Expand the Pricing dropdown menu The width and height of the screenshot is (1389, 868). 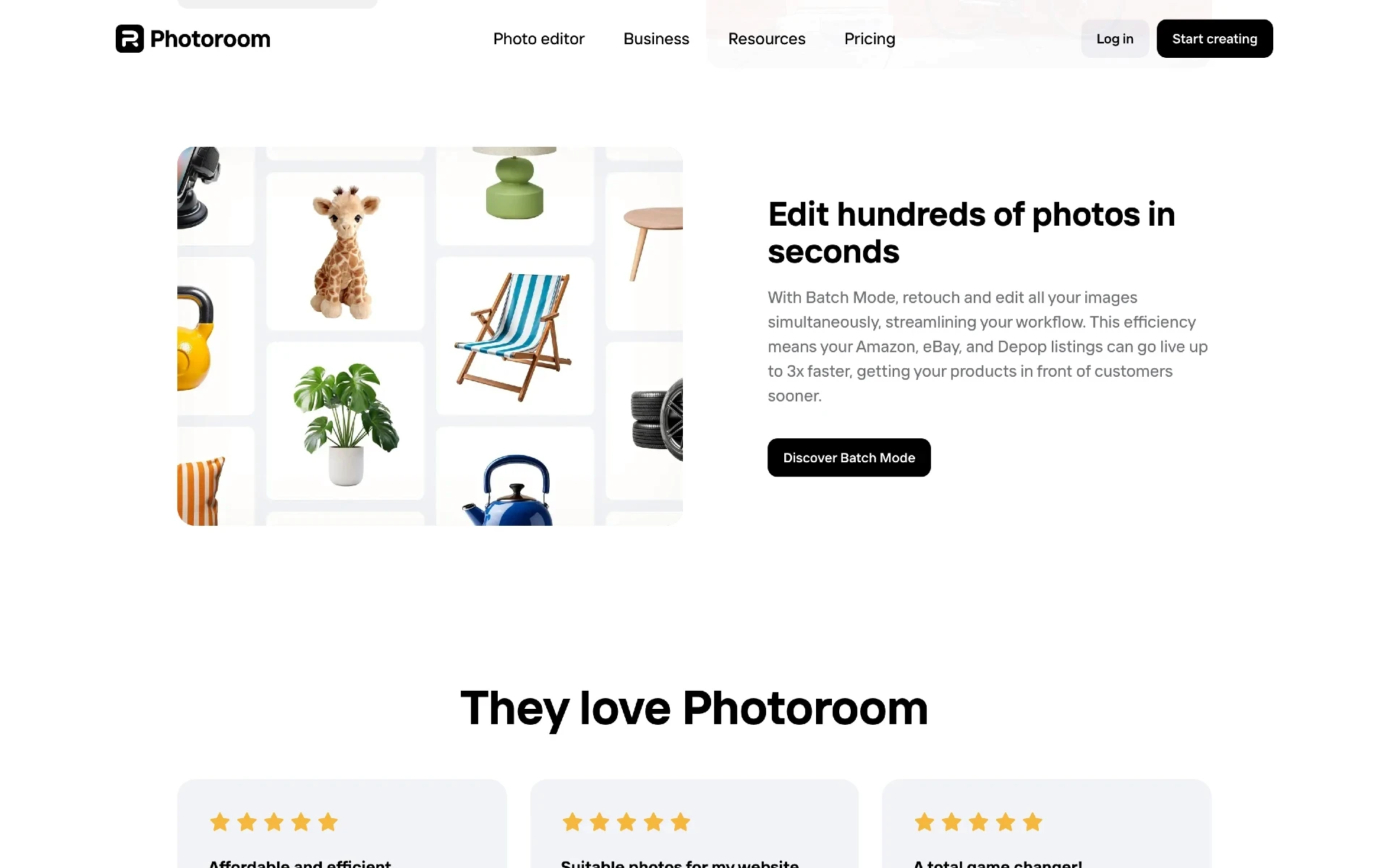(x=870, y=38)
